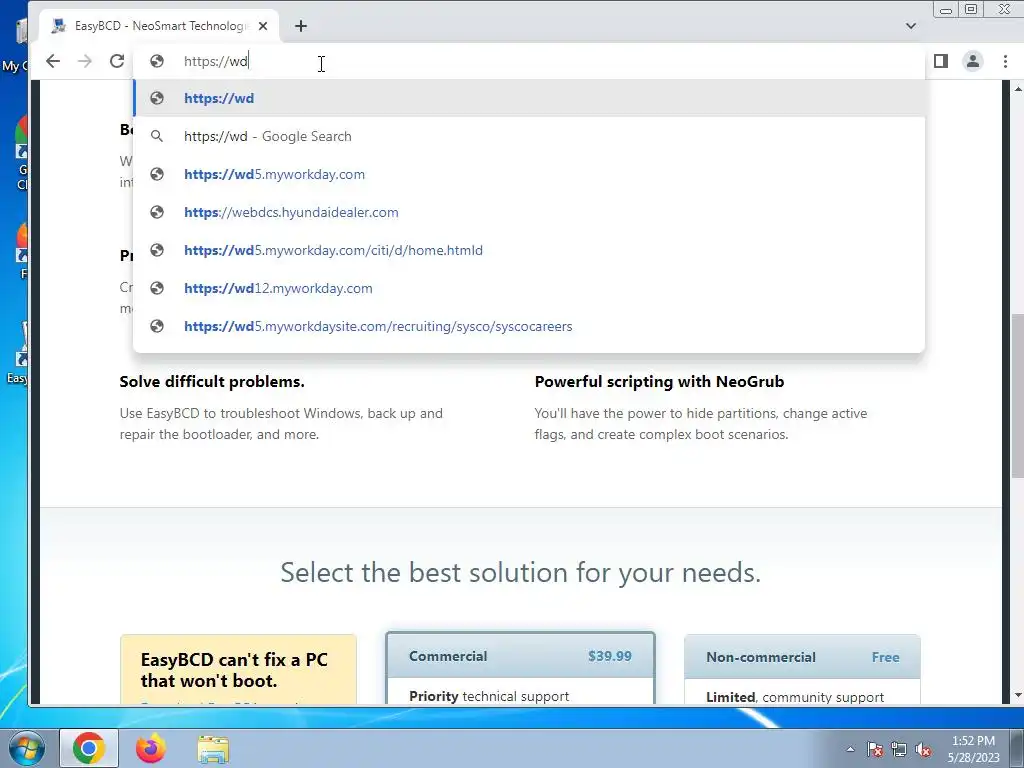Screen dimensions: 1024x768
Task: Launch Firefox from the taskbar
Action: [x=151, y=748]
